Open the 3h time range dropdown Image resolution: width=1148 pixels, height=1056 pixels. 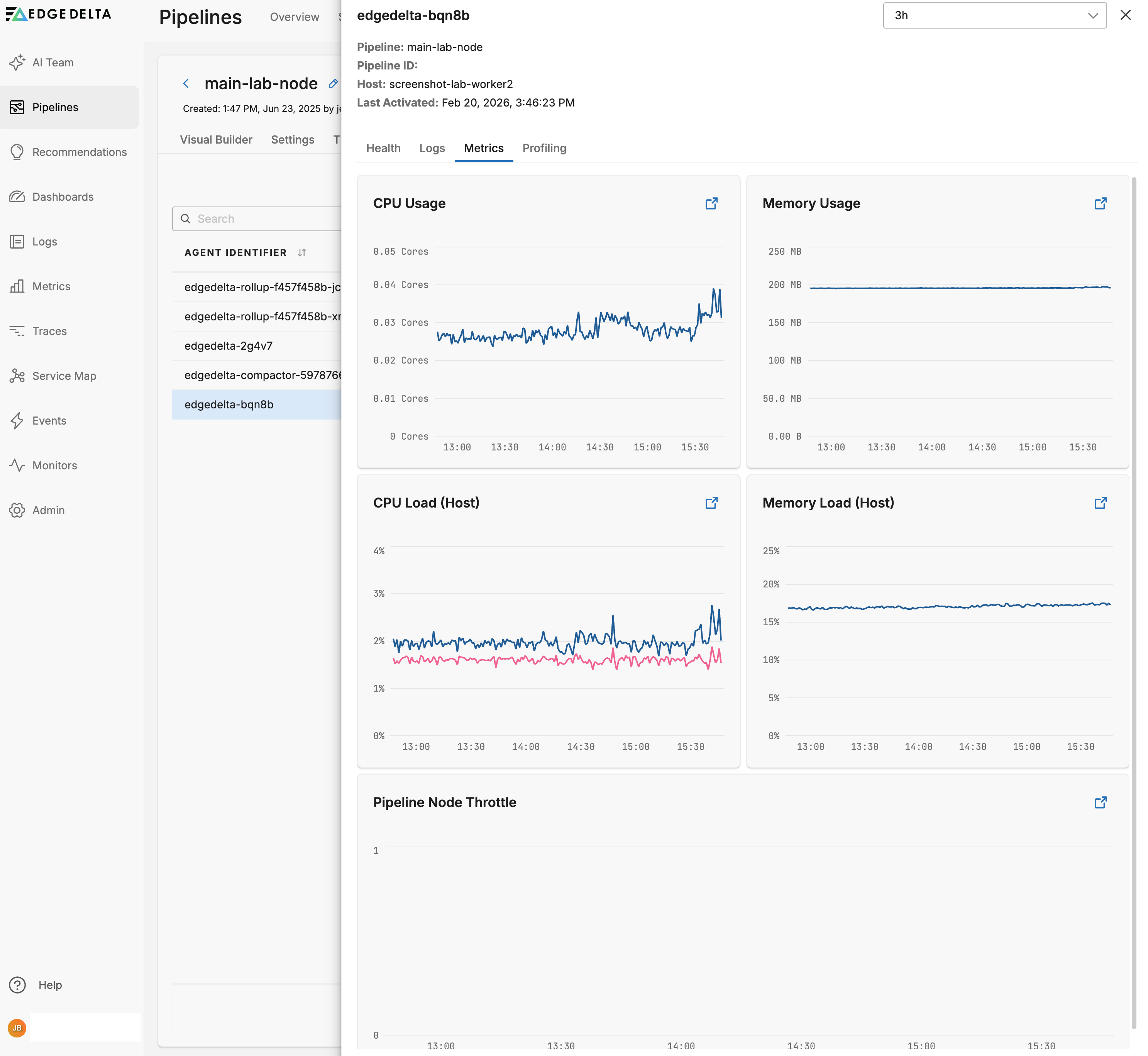pyautogui.click(x=994, y=15)
